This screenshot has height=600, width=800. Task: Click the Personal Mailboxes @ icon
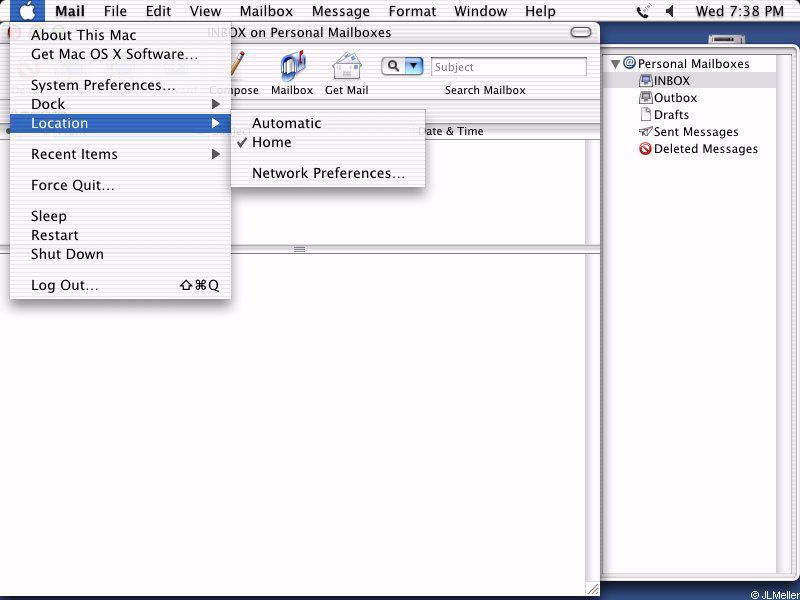(630, 63)
